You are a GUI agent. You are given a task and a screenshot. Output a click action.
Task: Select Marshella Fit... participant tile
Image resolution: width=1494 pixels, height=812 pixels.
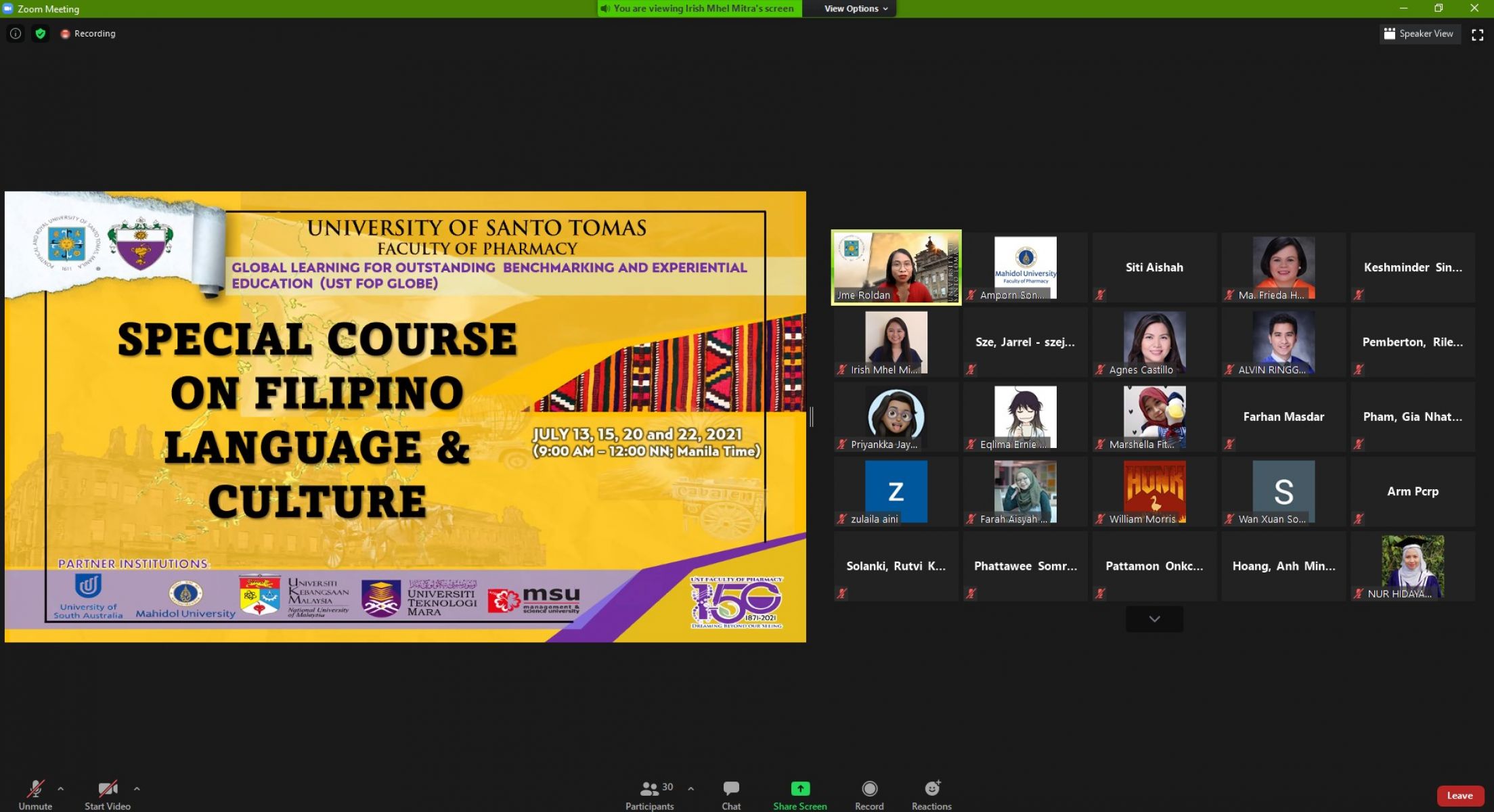pos(1154,417)
